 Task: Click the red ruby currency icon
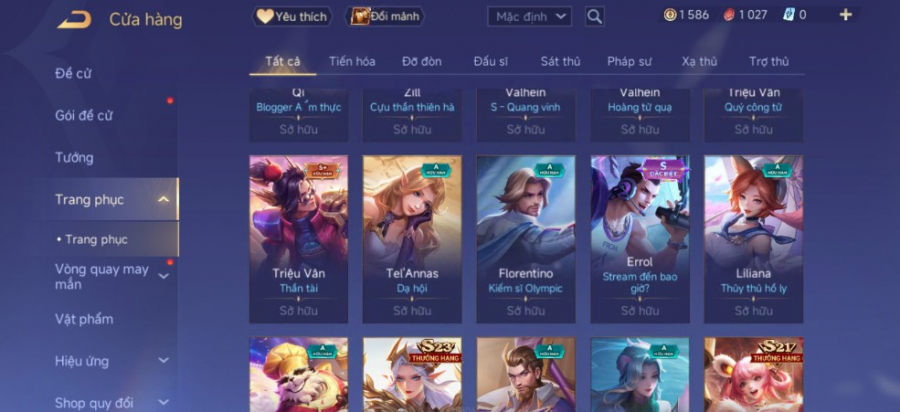pyautogui.click(x=729, y=15)
